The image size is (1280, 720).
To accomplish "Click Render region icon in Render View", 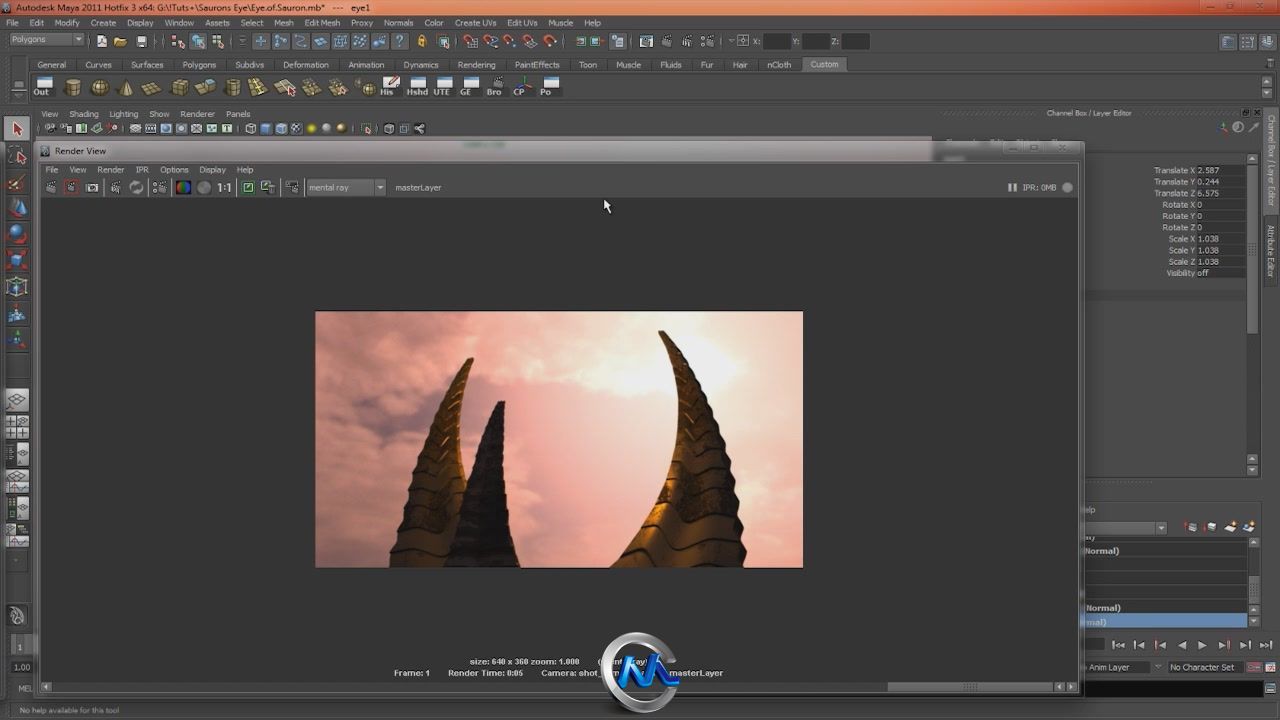I will click(71, 187).
